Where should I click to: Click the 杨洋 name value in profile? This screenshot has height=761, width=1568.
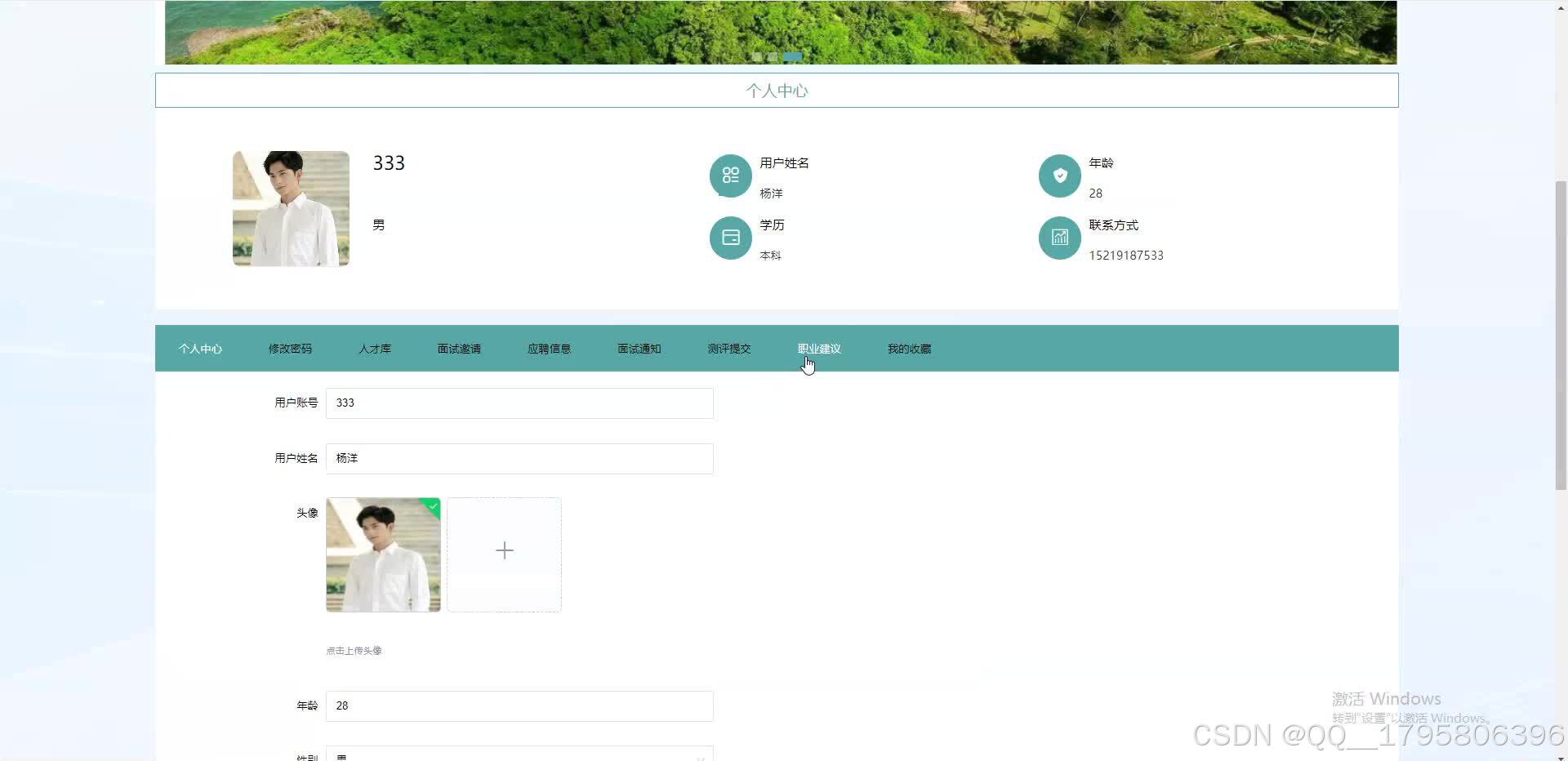click(x=771, y=194)
